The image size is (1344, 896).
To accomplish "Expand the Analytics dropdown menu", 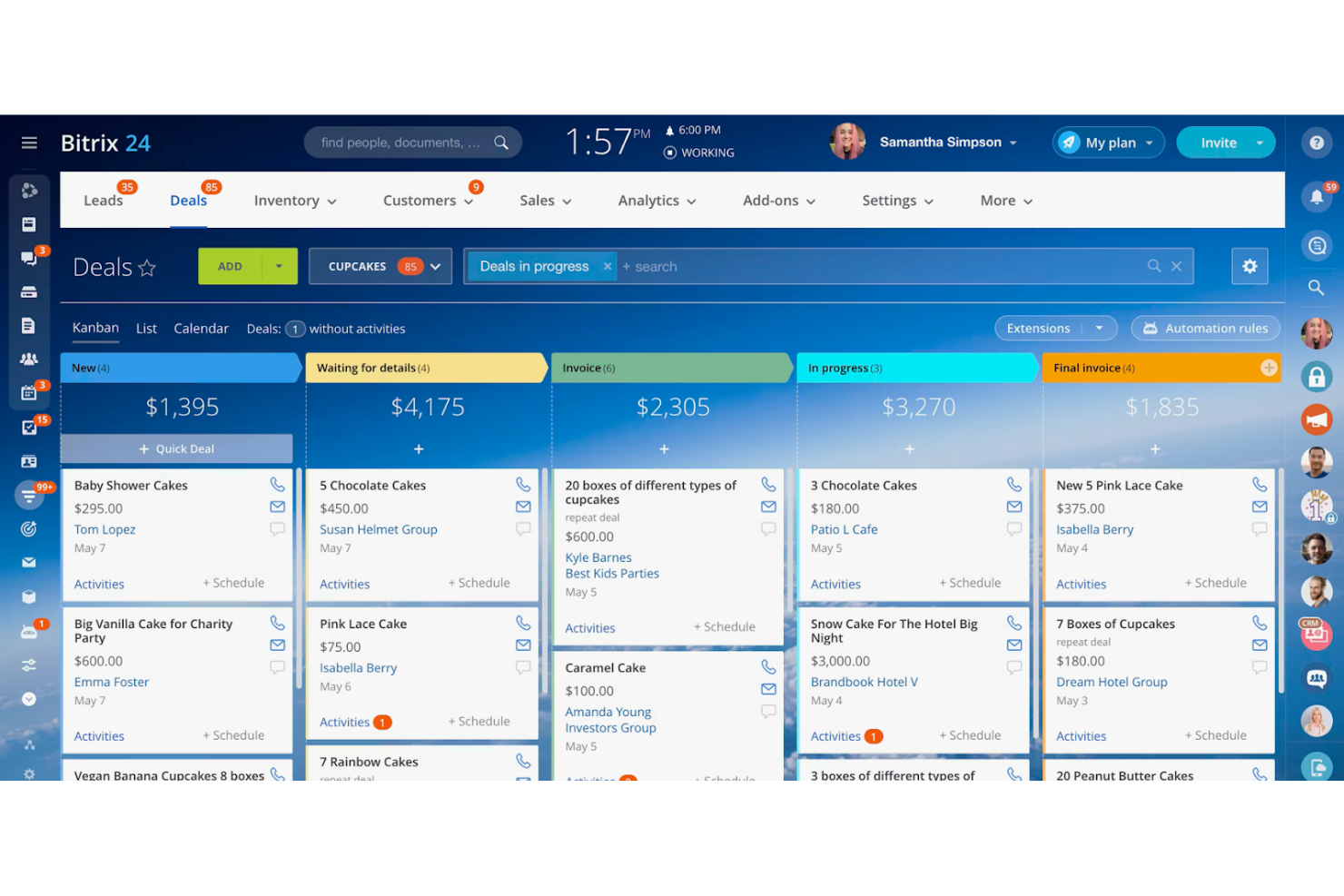I will tap(657, 201).
